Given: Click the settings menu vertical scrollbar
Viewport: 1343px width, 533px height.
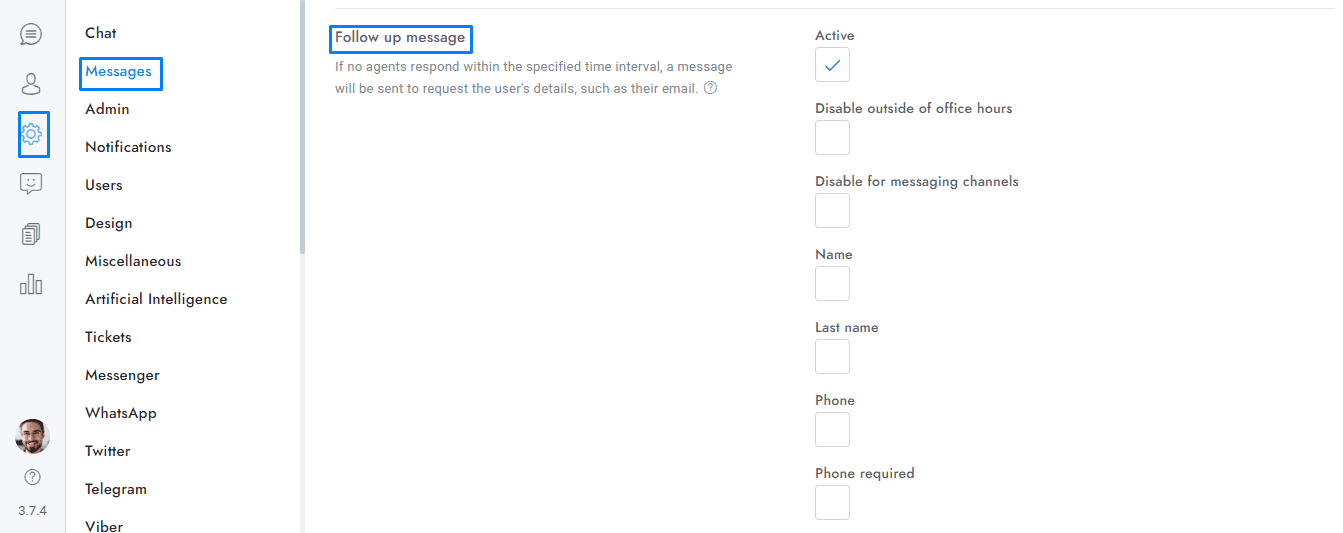Looking at the screenshot, I should tap(302, 125).
